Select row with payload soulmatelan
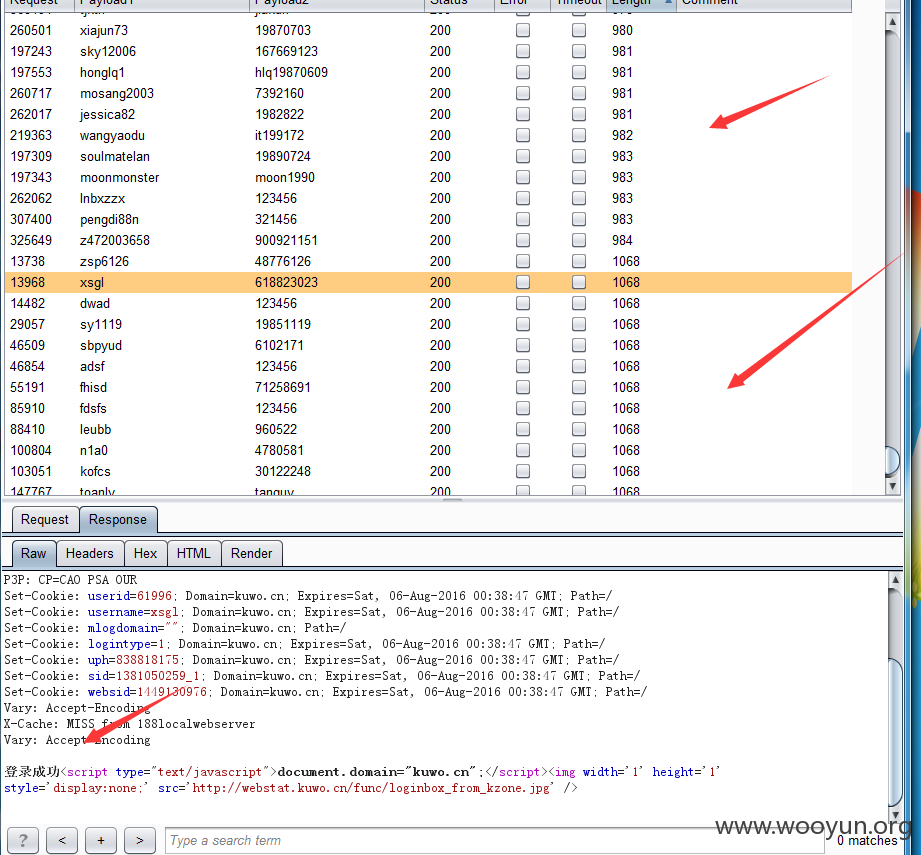This screenshot has height=855, width=921. point(428,156)
